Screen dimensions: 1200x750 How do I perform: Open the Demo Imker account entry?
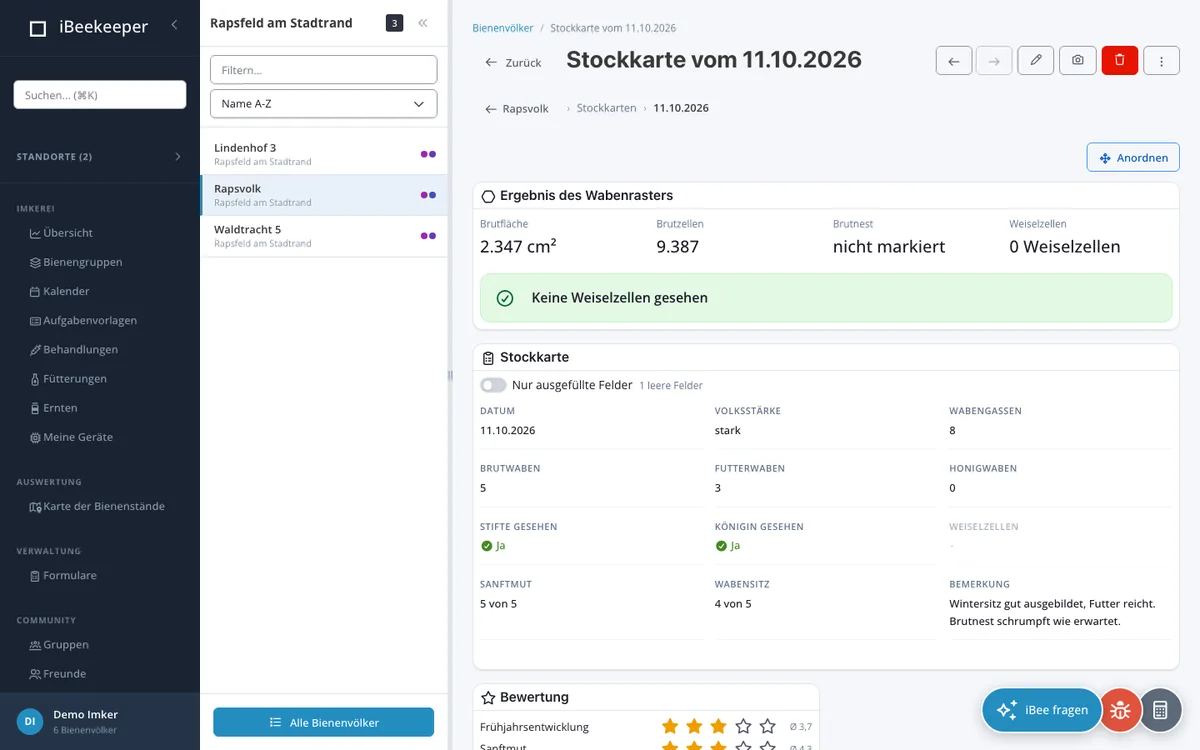click(100, 721)
